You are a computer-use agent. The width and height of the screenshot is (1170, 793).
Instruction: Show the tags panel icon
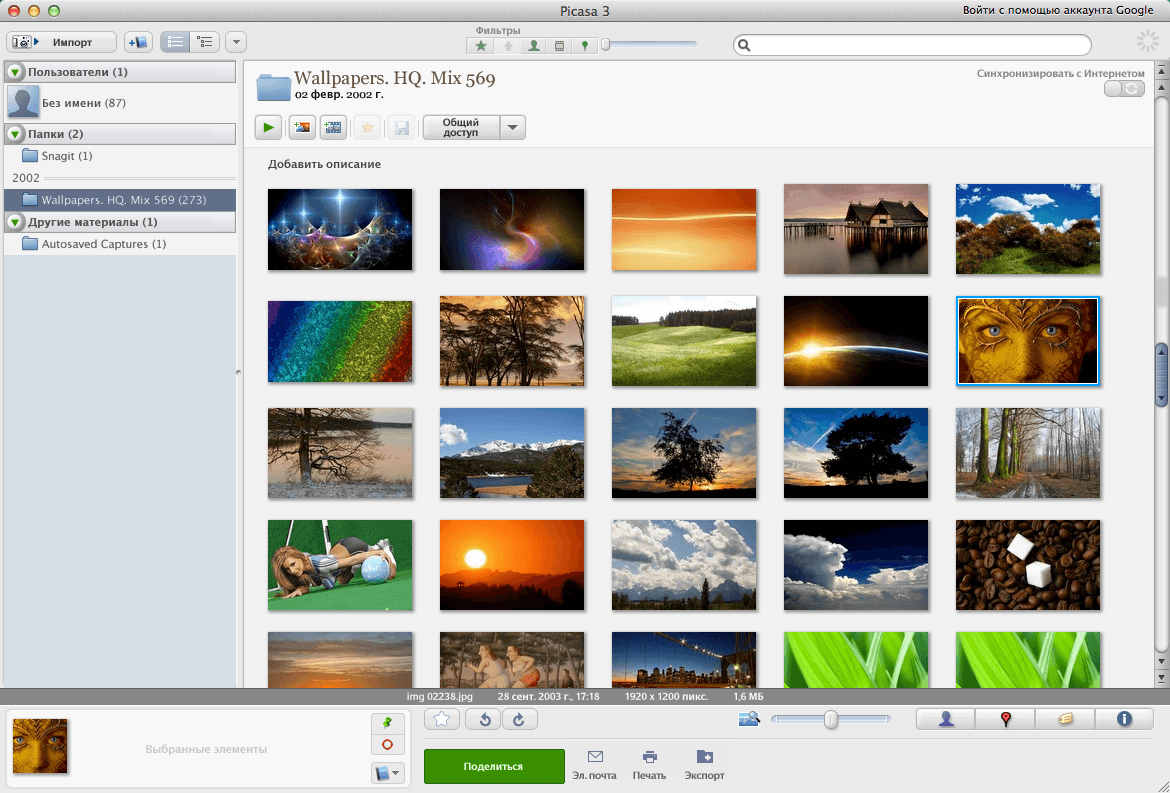[x=1065, y=719]
